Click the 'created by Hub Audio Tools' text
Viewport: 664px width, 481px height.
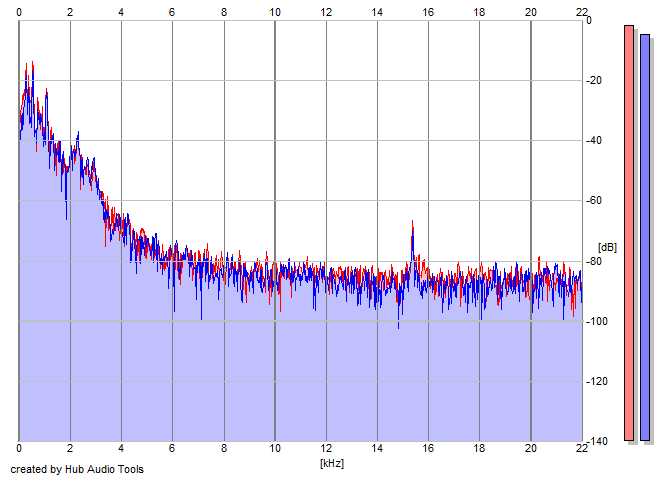(77, 469)
